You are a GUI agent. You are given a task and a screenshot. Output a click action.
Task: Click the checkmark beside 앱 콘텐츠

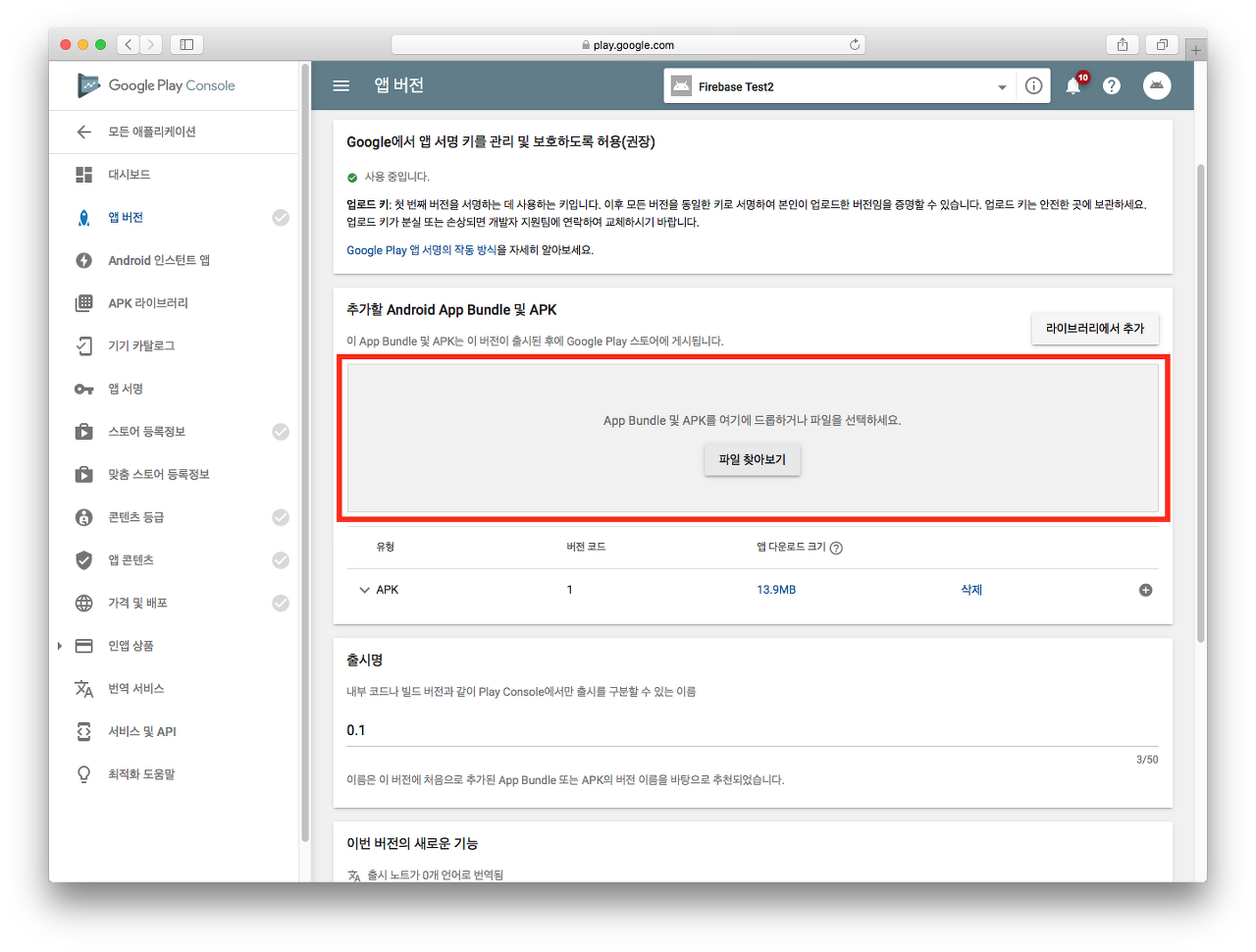(x=281, y=560)
